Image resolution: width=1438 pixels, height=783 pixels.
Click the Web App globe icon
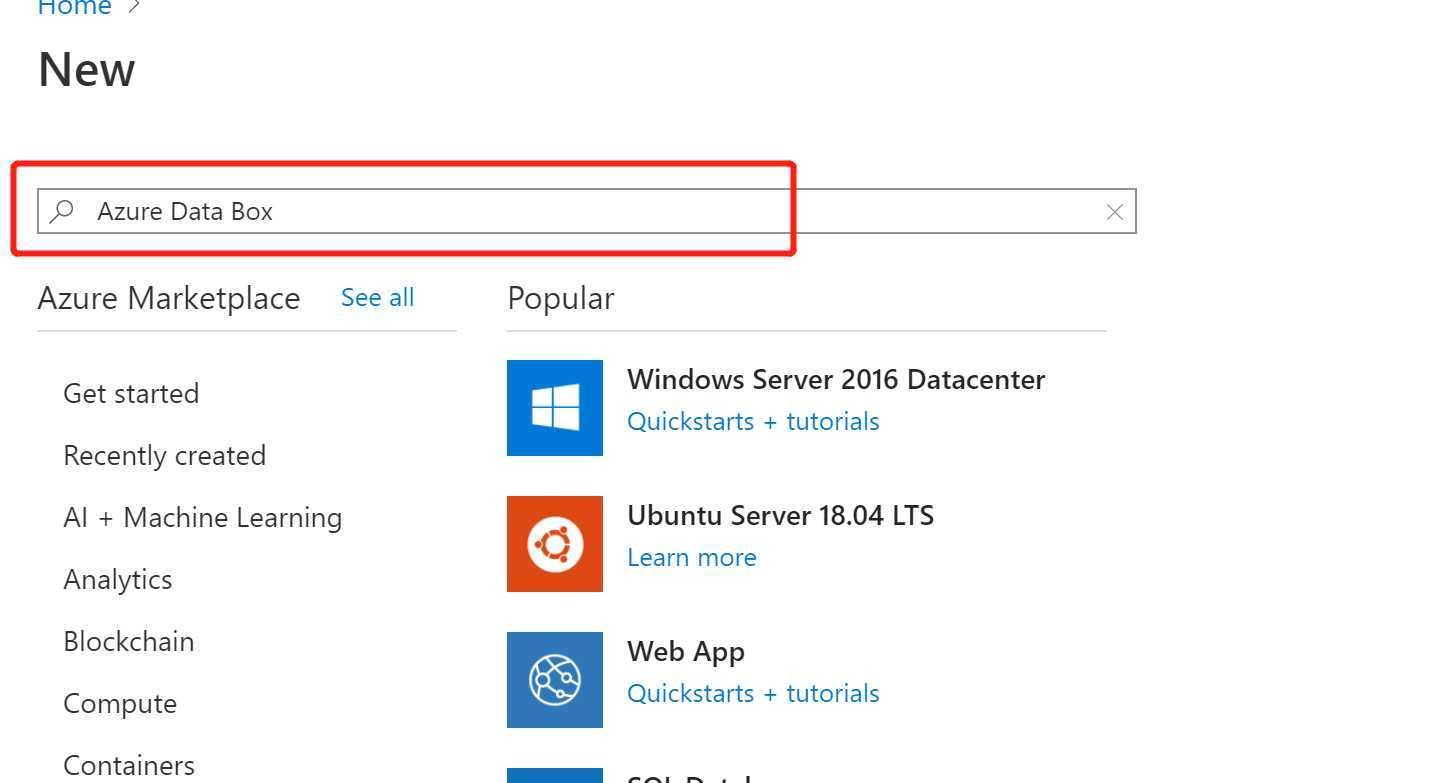point(555,680)
